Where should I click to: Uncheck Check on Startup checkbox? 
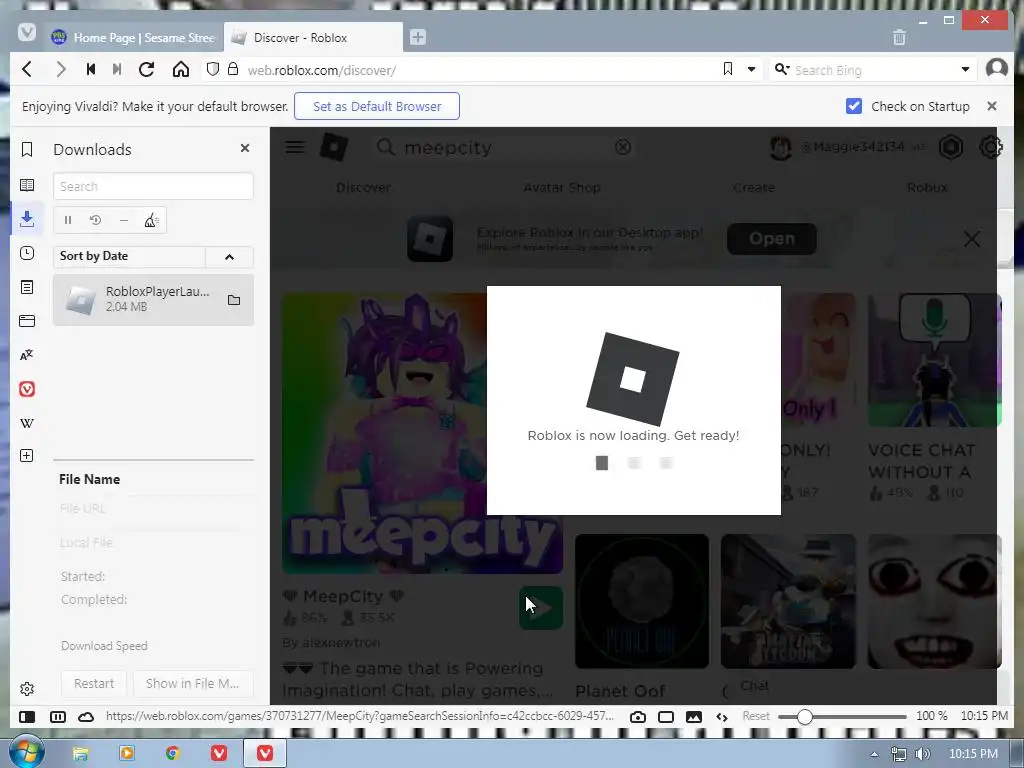[854, 106]
